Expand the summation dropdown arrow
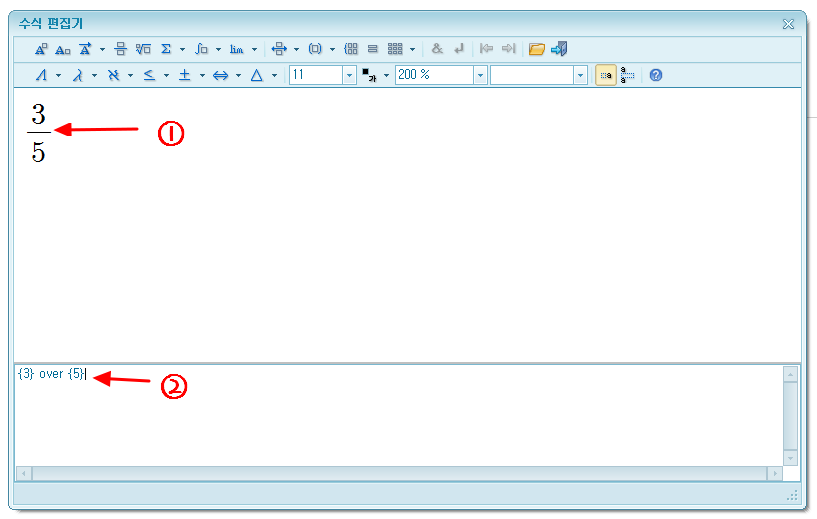Image resolution: width=817 pixels, height=519 pixels. [x=182, y=50]
